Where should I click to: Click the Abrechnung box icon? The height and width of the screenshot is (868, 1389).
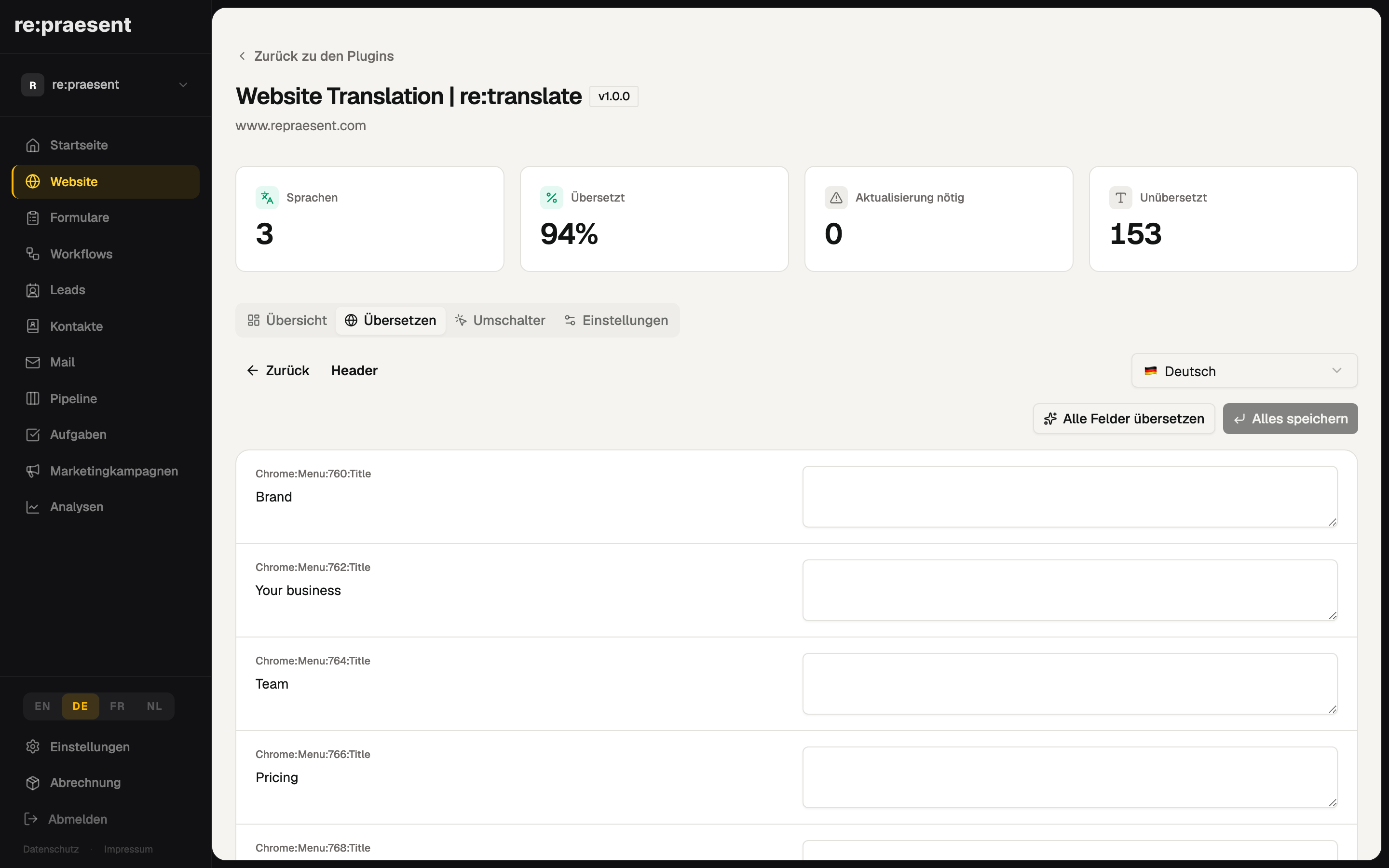[33, 783]
